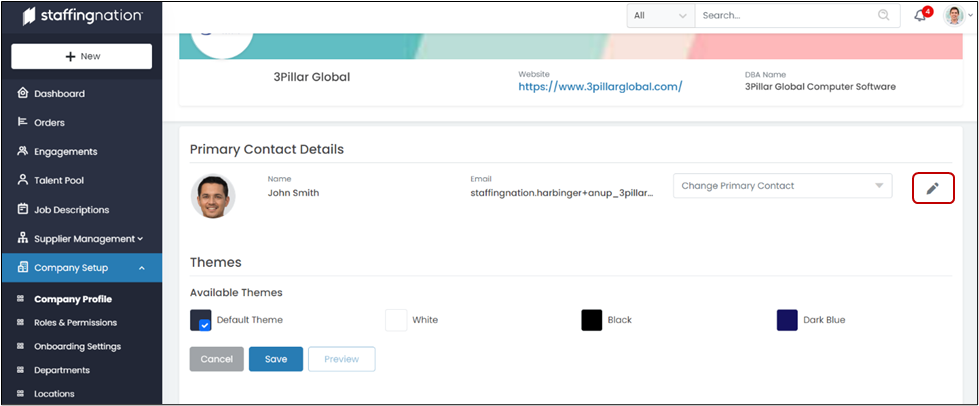
Task: Click the 3Pillar Global company name
Action: pos(312,77)
